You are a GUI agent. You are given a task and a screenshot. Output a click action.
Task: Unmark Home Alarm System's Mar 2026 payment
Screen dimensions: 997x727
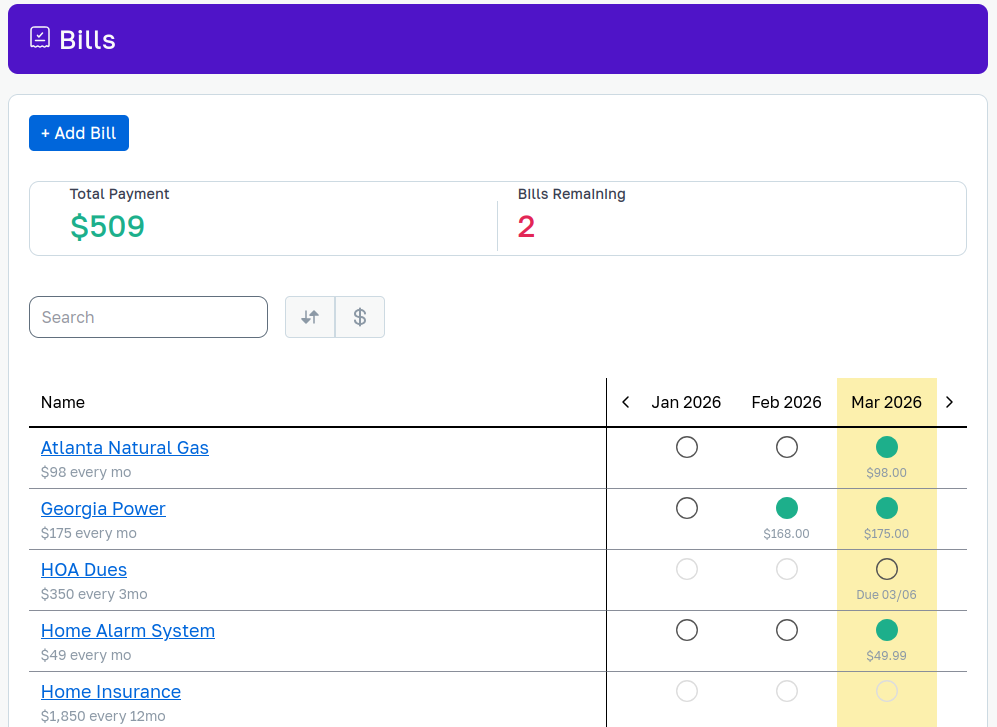pyautogui.click(x=886, y=630)
